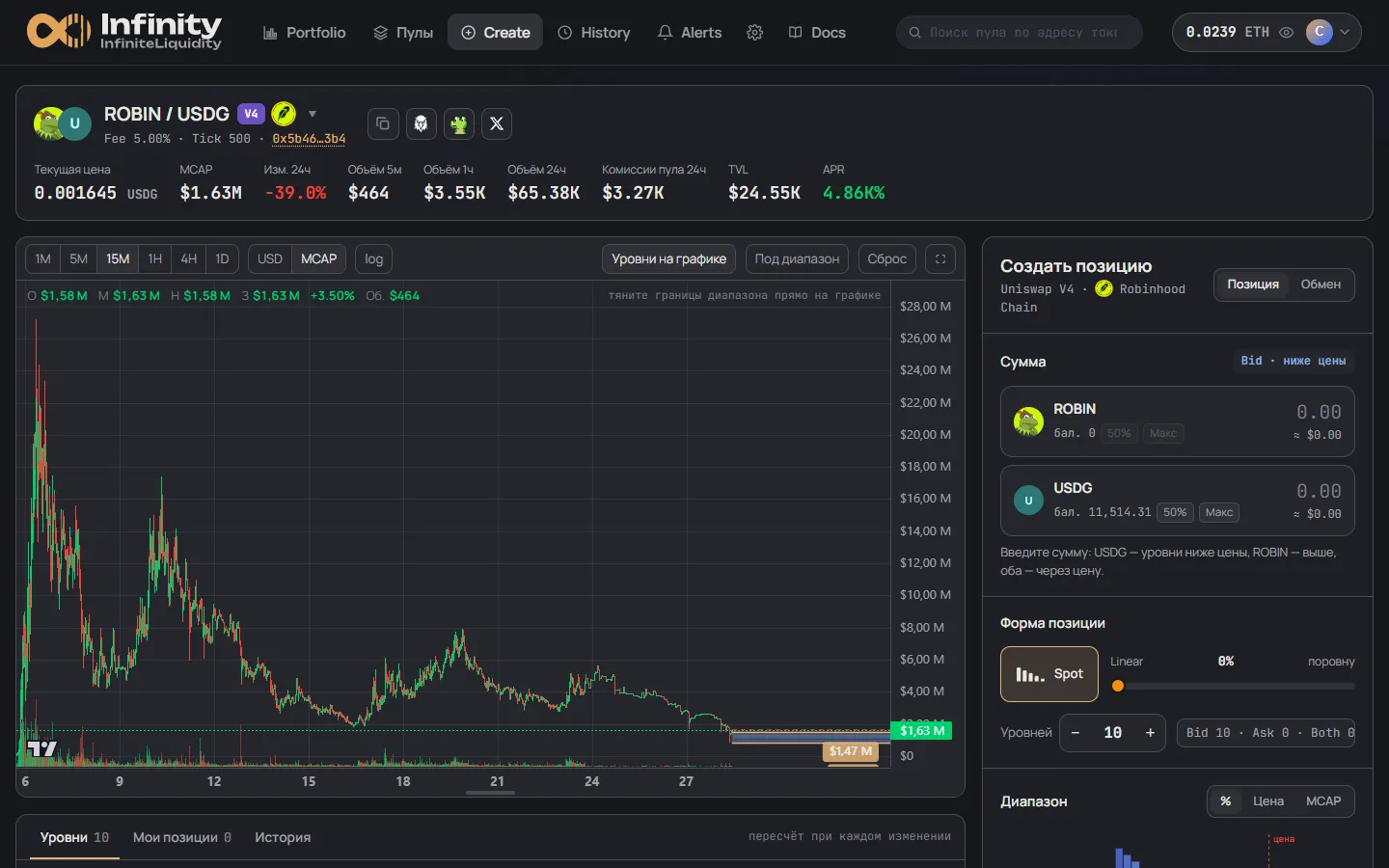This screenshot has height=868, width=1389.
Task: Open the Portfolio page
Action: (x=304, y=33)
